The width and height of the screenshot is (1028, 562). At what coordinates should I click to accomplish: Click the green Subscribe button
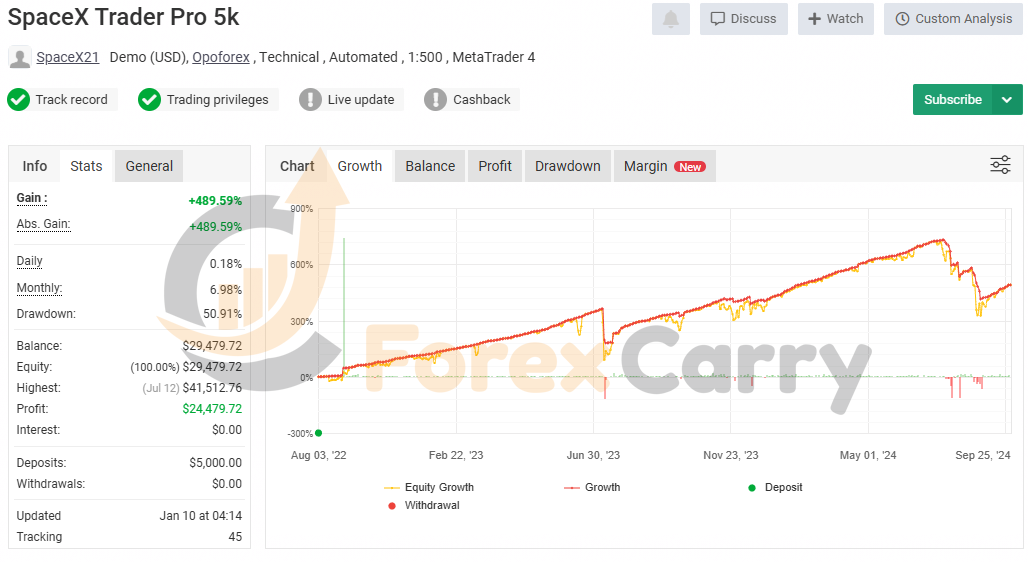(952, 100)
